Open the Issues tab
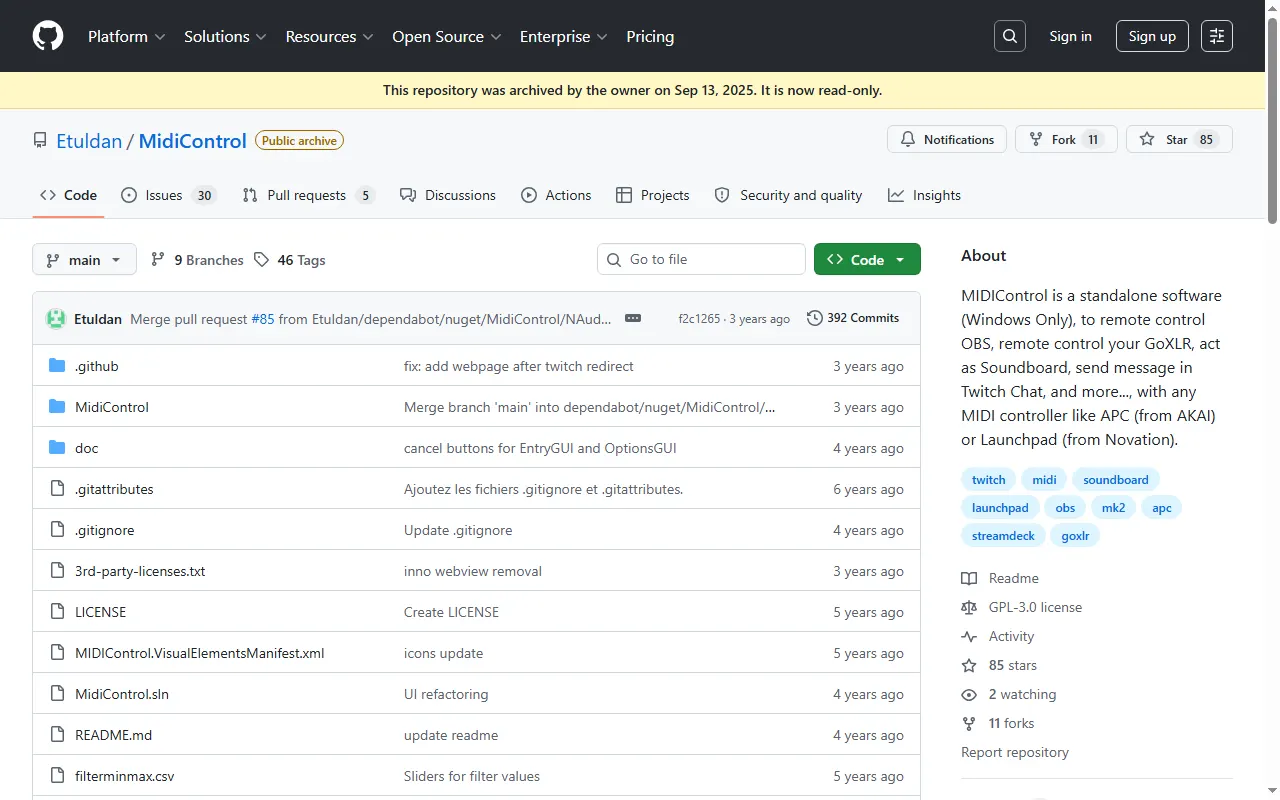1280x800 pixels. (168, 195)
